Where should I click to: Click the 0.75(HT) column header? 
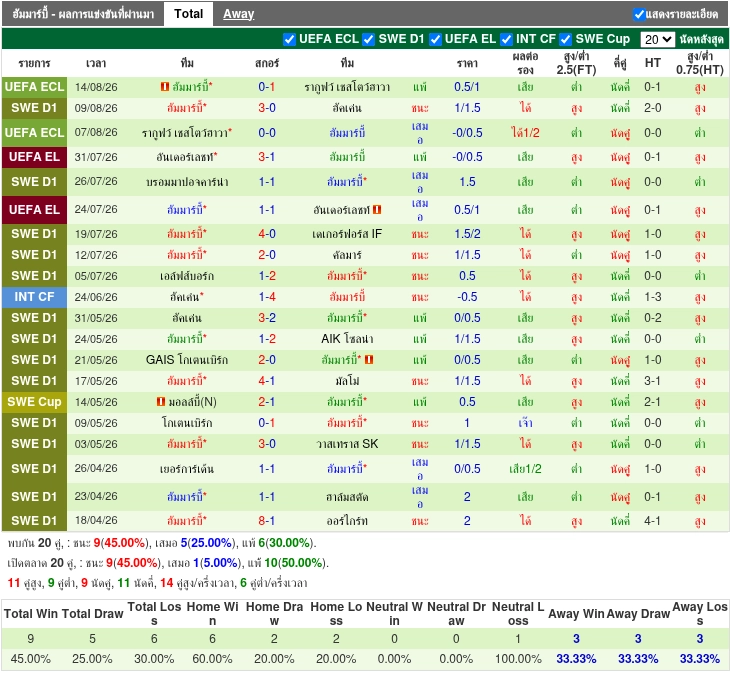(x=700, y=63)
